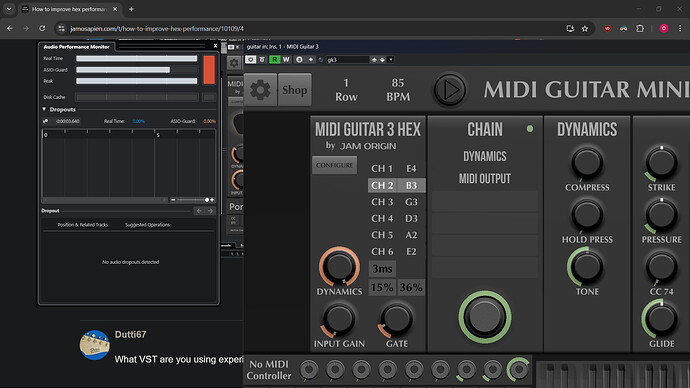Toggle the Write automation W button
Image resolution: width=690 pixels, height=388 pixels.
[x=286, y=59]
